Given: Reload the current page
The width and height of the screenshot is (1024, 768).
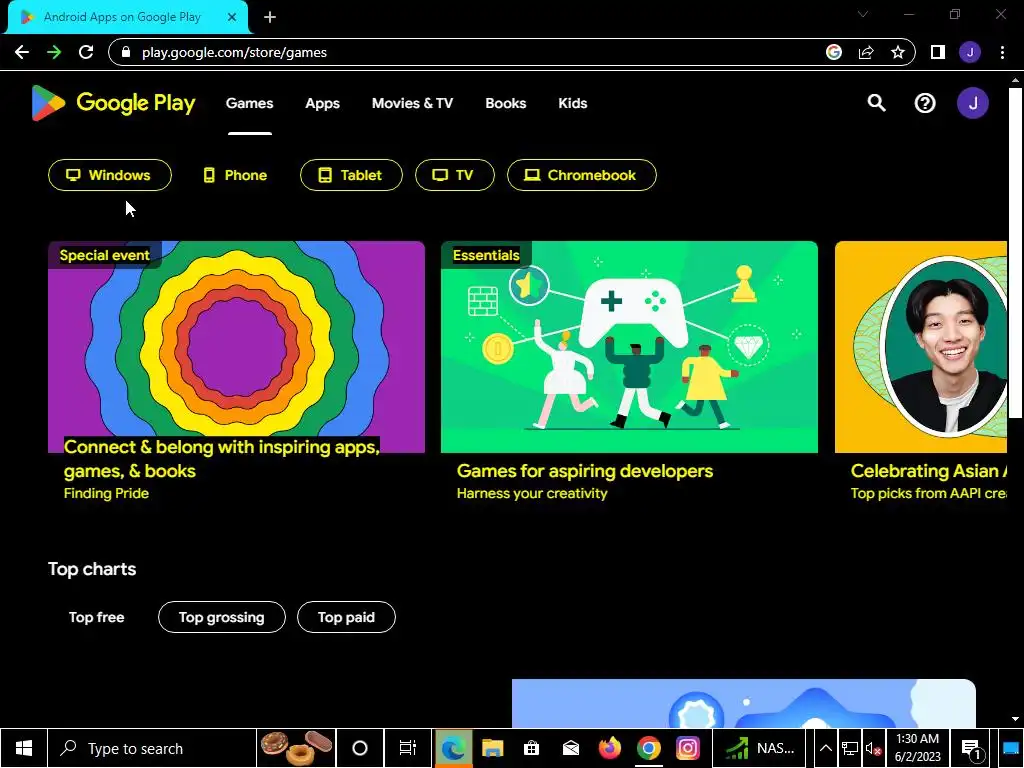Looking at the screenshot, I should (86, 52).
